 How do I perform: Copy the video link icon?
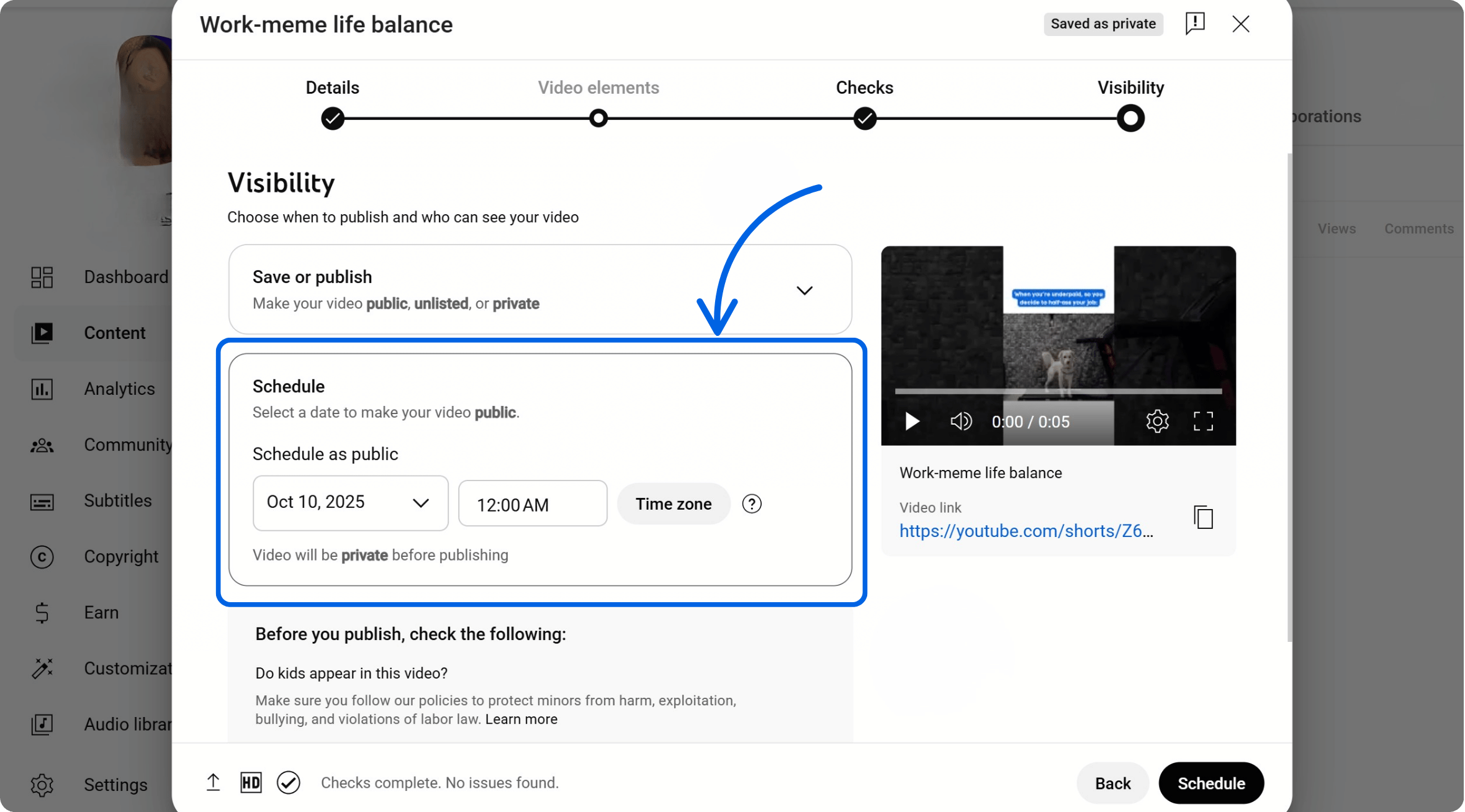(1202, 518)
